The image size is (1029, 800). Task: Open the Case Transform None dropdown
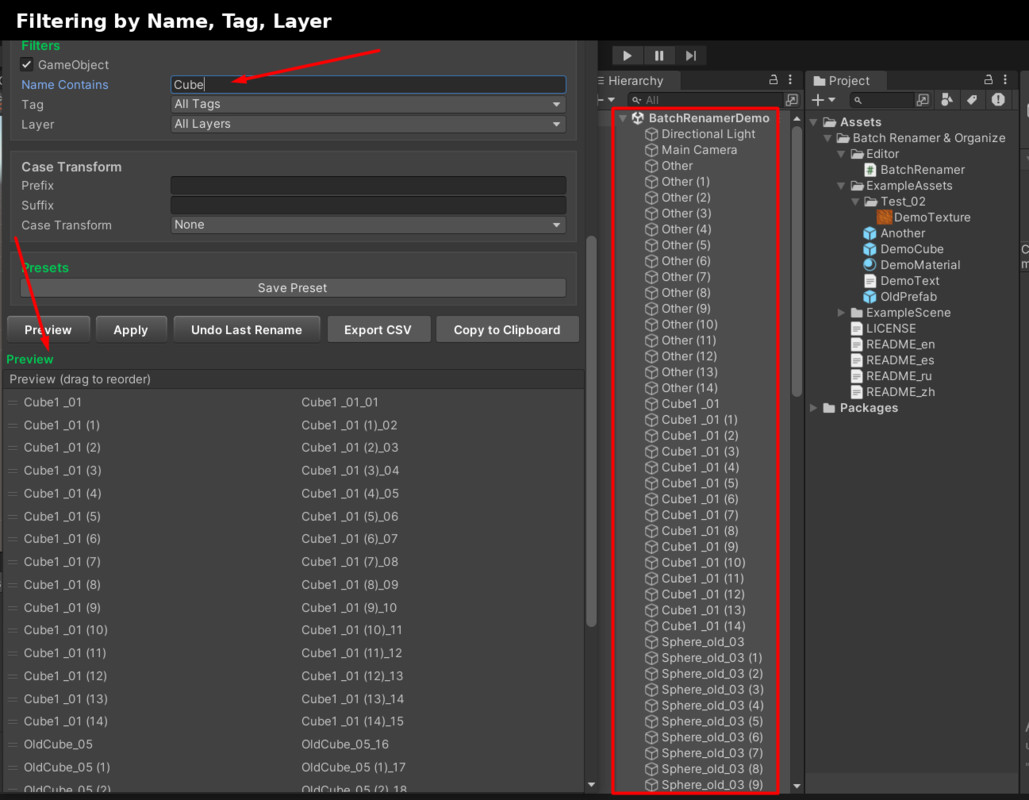(368, 224)
